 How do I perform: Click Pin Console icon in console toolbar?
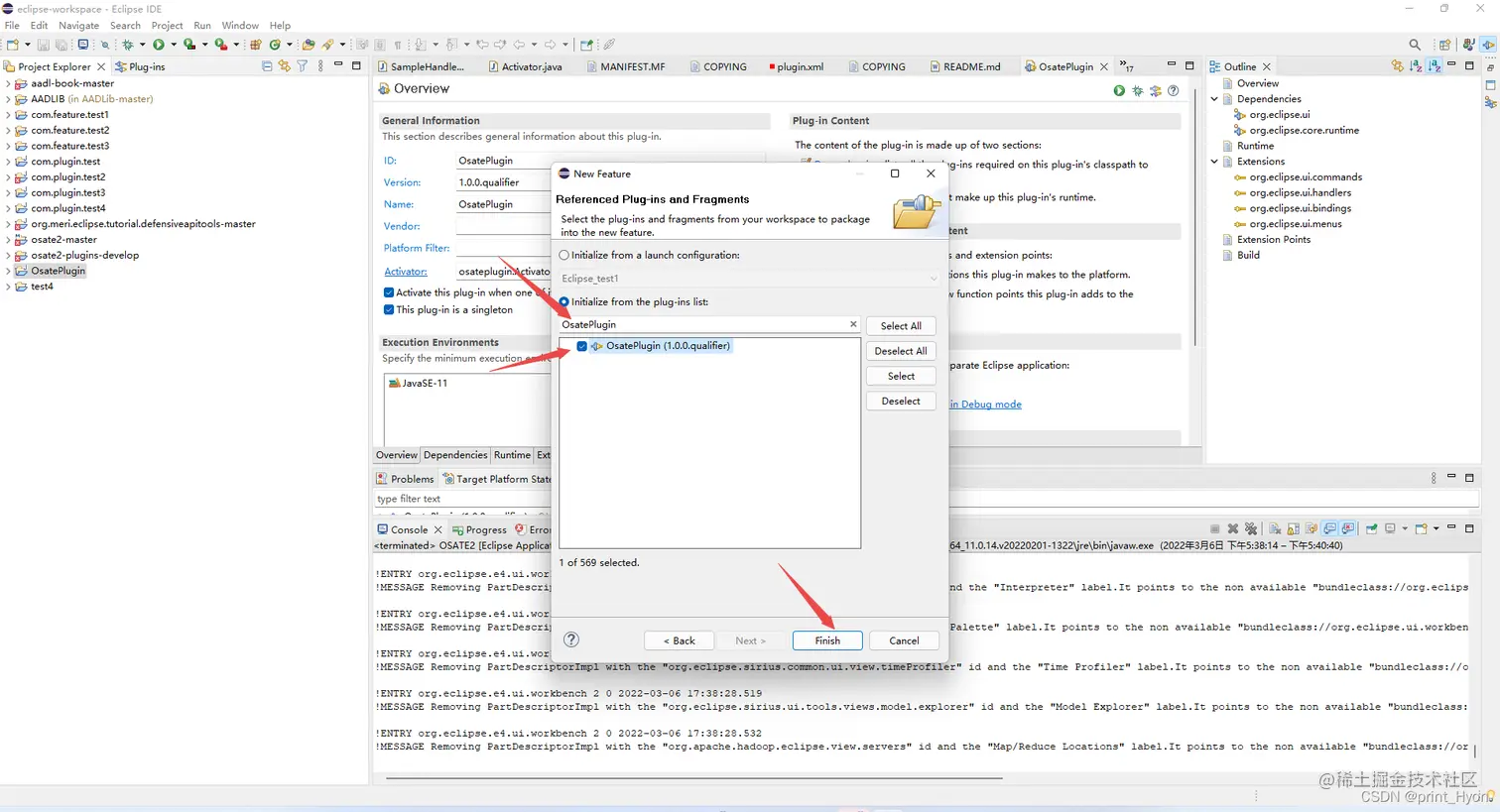pyautogui.click(x=1372, y=528)
